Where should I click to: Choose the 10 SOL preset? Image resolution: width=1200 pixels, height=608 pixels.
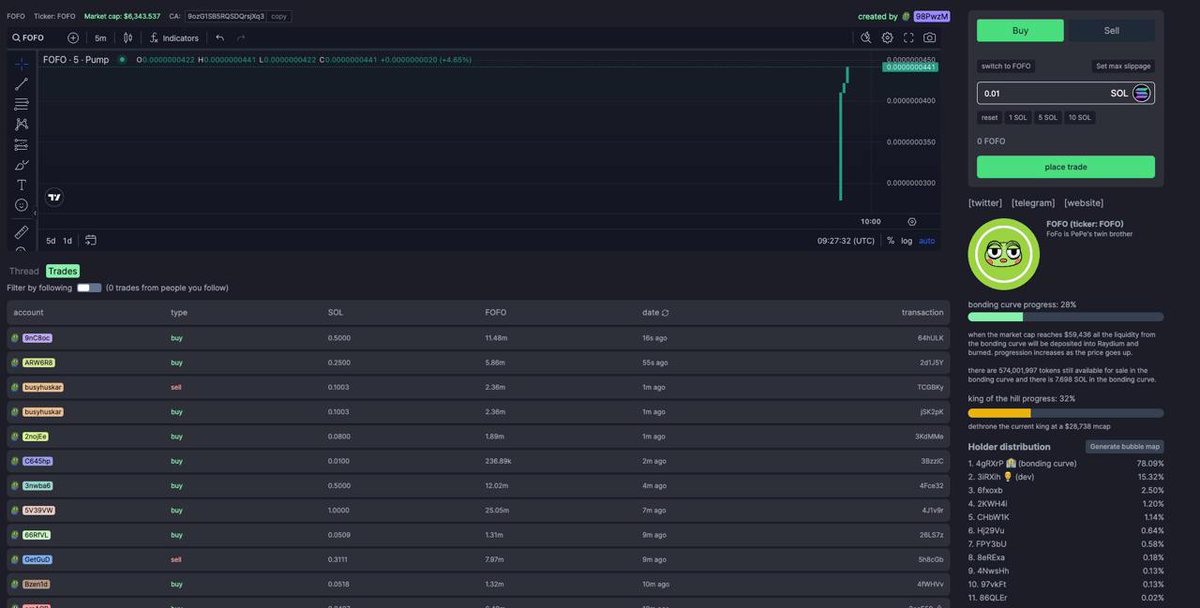coord(1080,117)
